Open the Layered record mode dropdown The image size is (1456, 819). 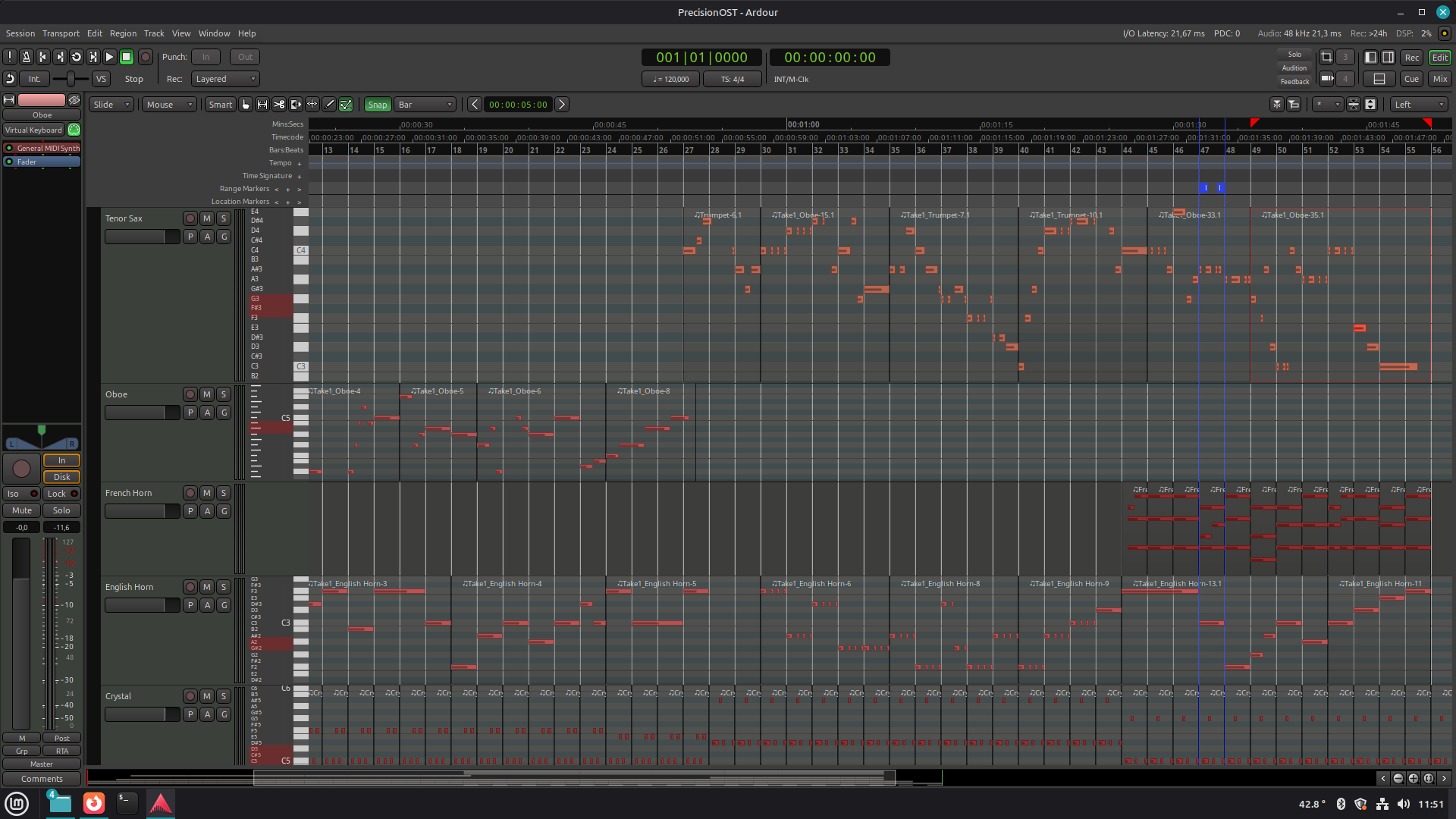(x=224, y=79)
